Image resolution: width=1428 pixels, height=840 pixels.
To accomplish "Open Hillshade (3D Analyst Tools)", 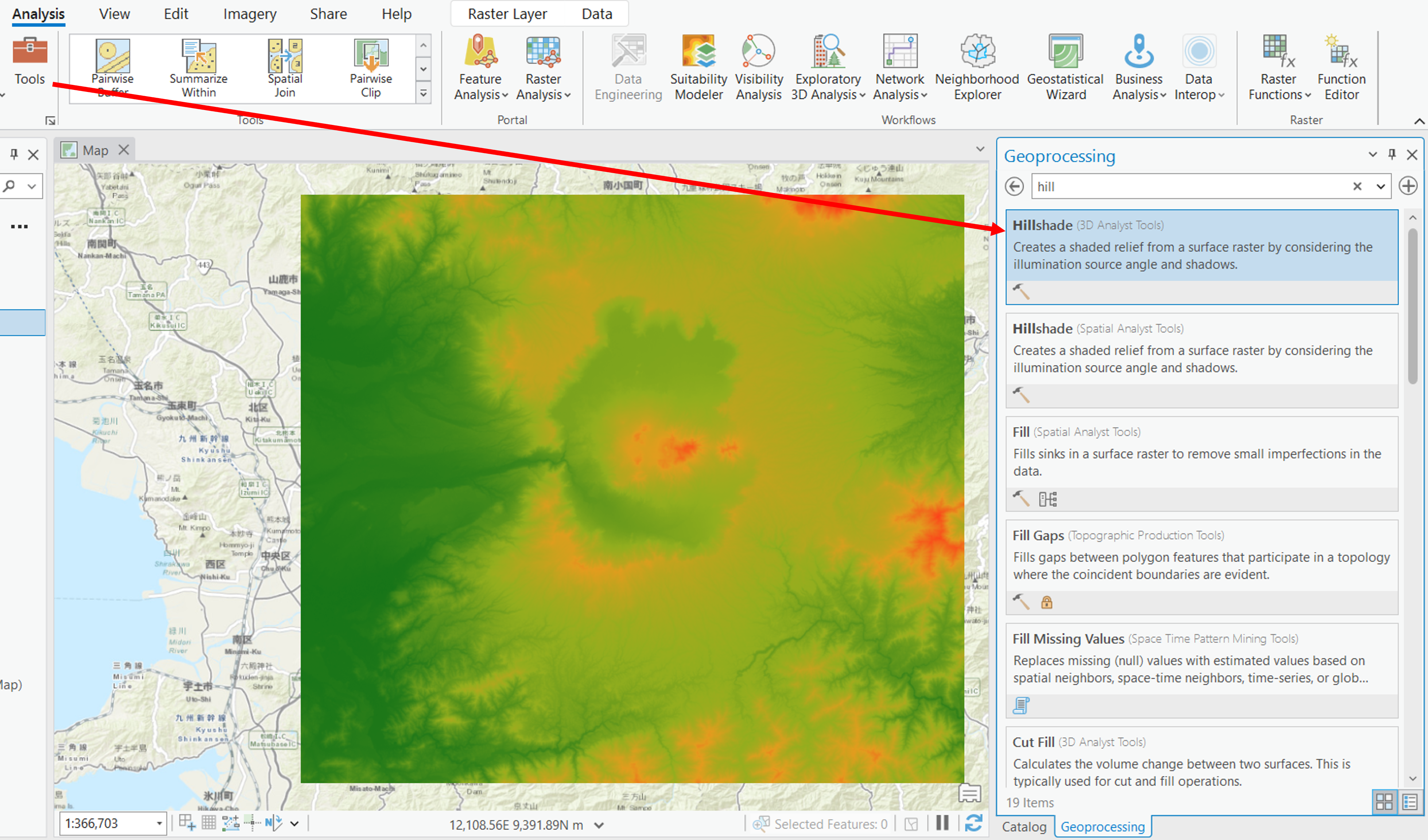I will click(1201, 257).
